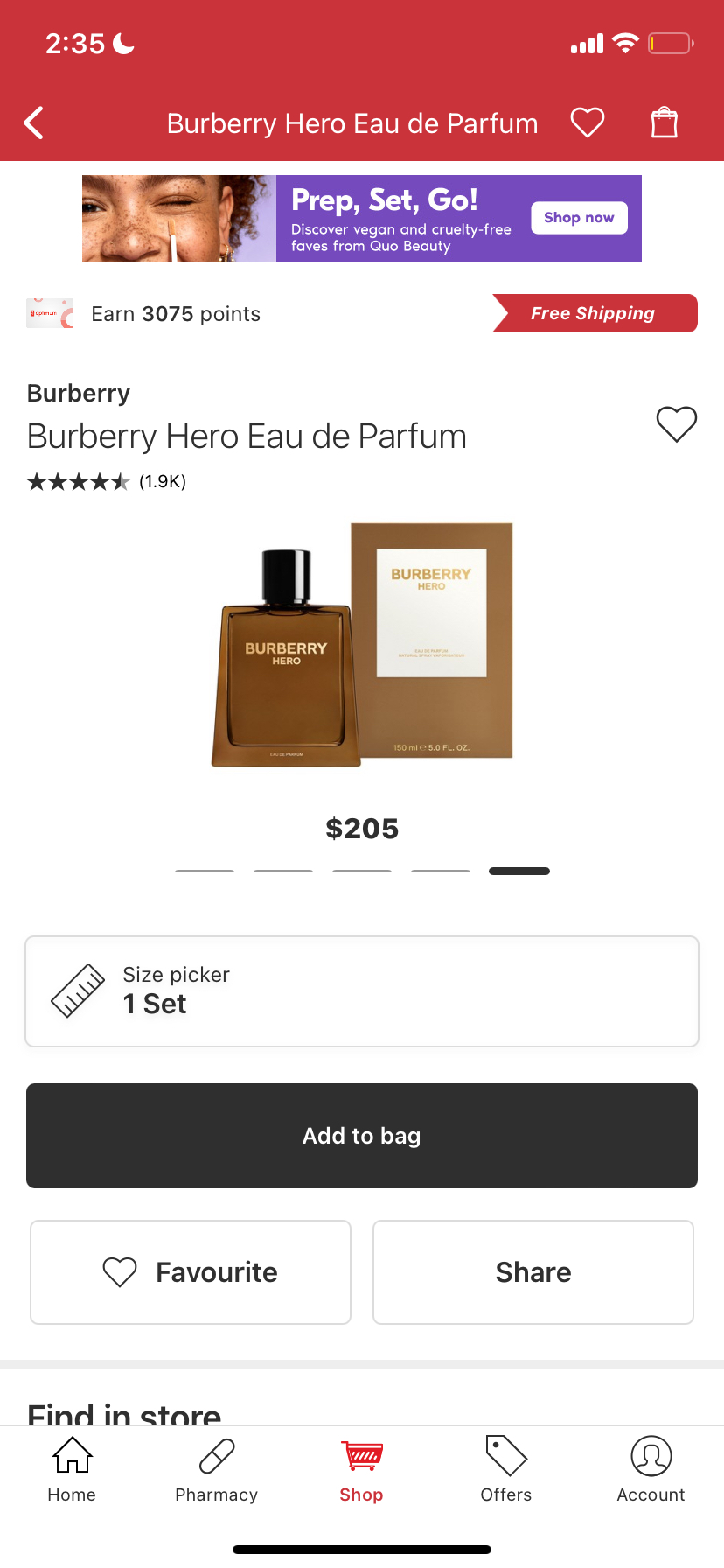Tap the points card icon
This screenshot has height=1568, width=724.
(50, 313)
